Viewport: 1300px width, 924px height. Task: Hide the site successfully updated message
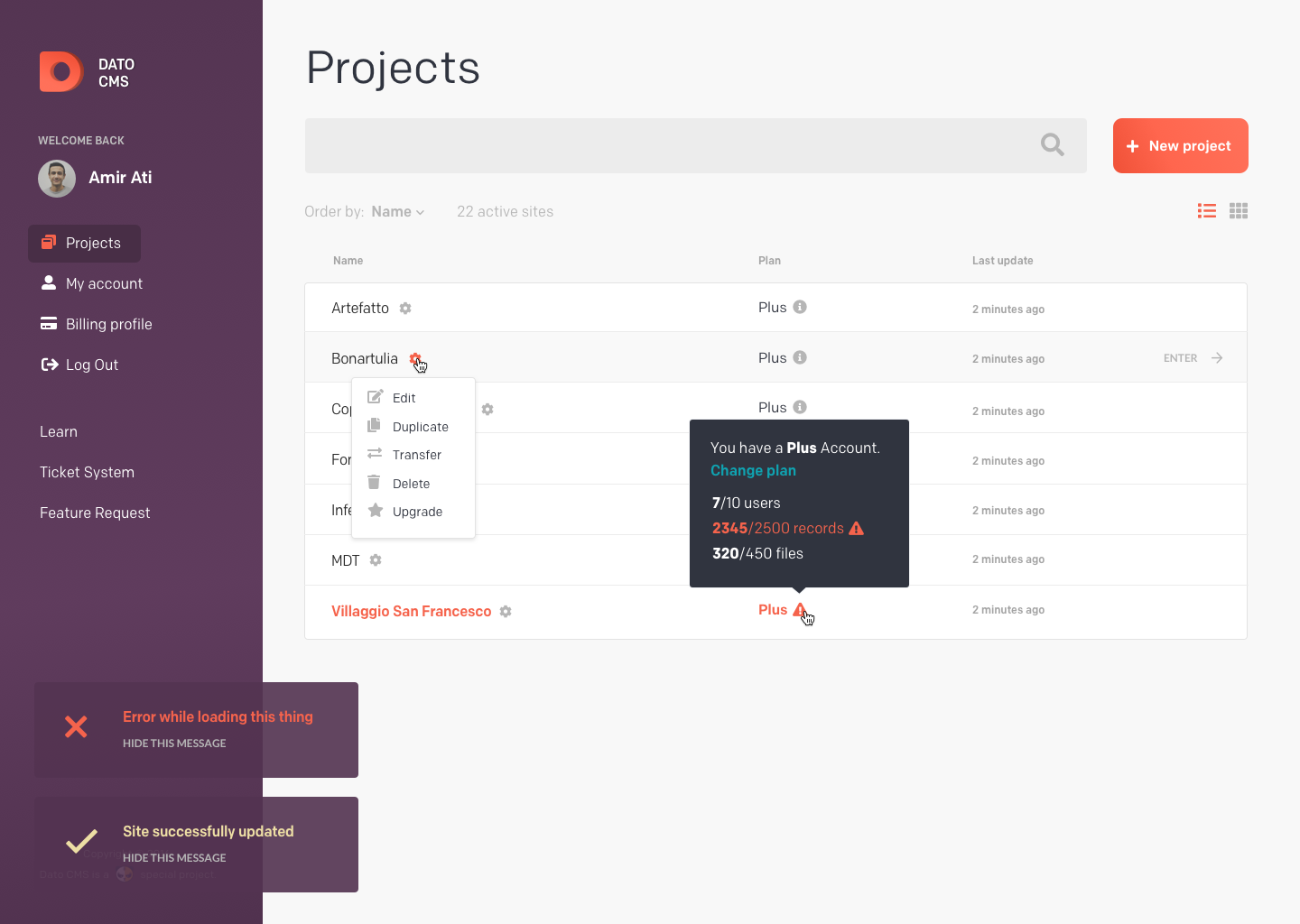174,858
